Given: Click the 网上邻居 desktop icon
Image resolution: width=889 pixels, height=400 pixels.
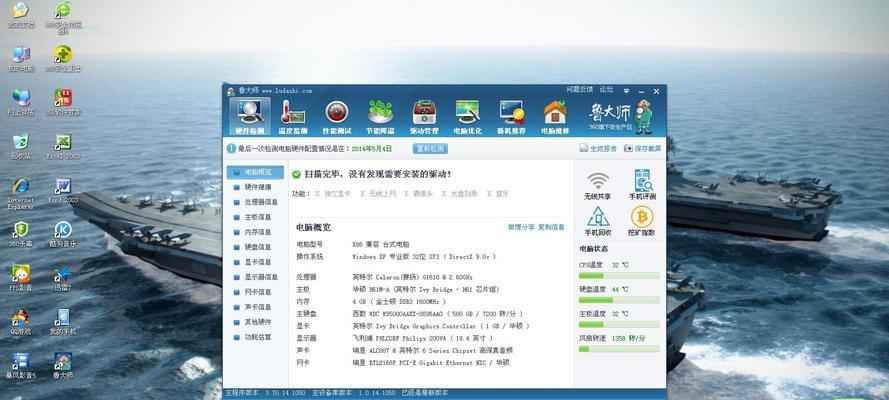Looking at the screenshot, I should point(21,103).
